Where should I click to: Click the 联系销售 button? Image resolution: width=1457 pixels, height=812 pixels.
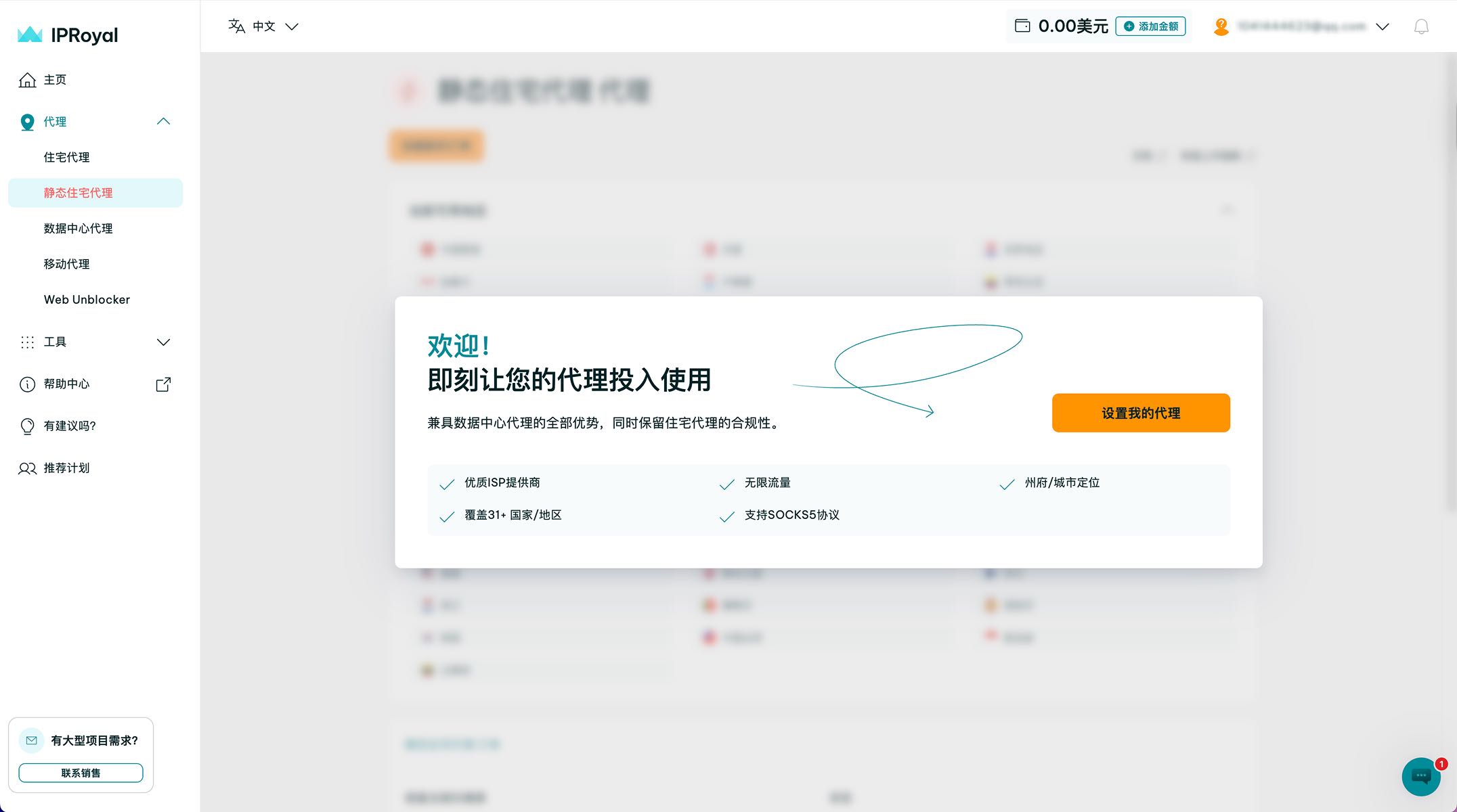point(81,773)
